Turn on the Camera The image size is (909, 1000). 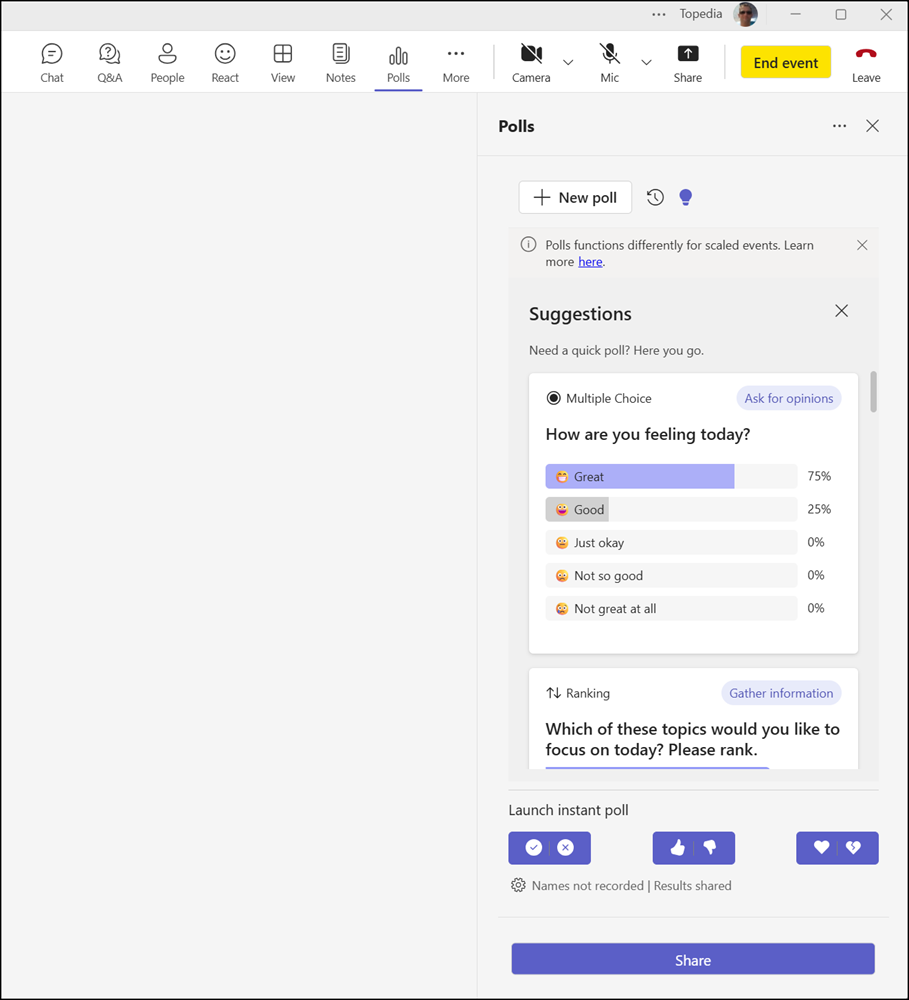531,61
